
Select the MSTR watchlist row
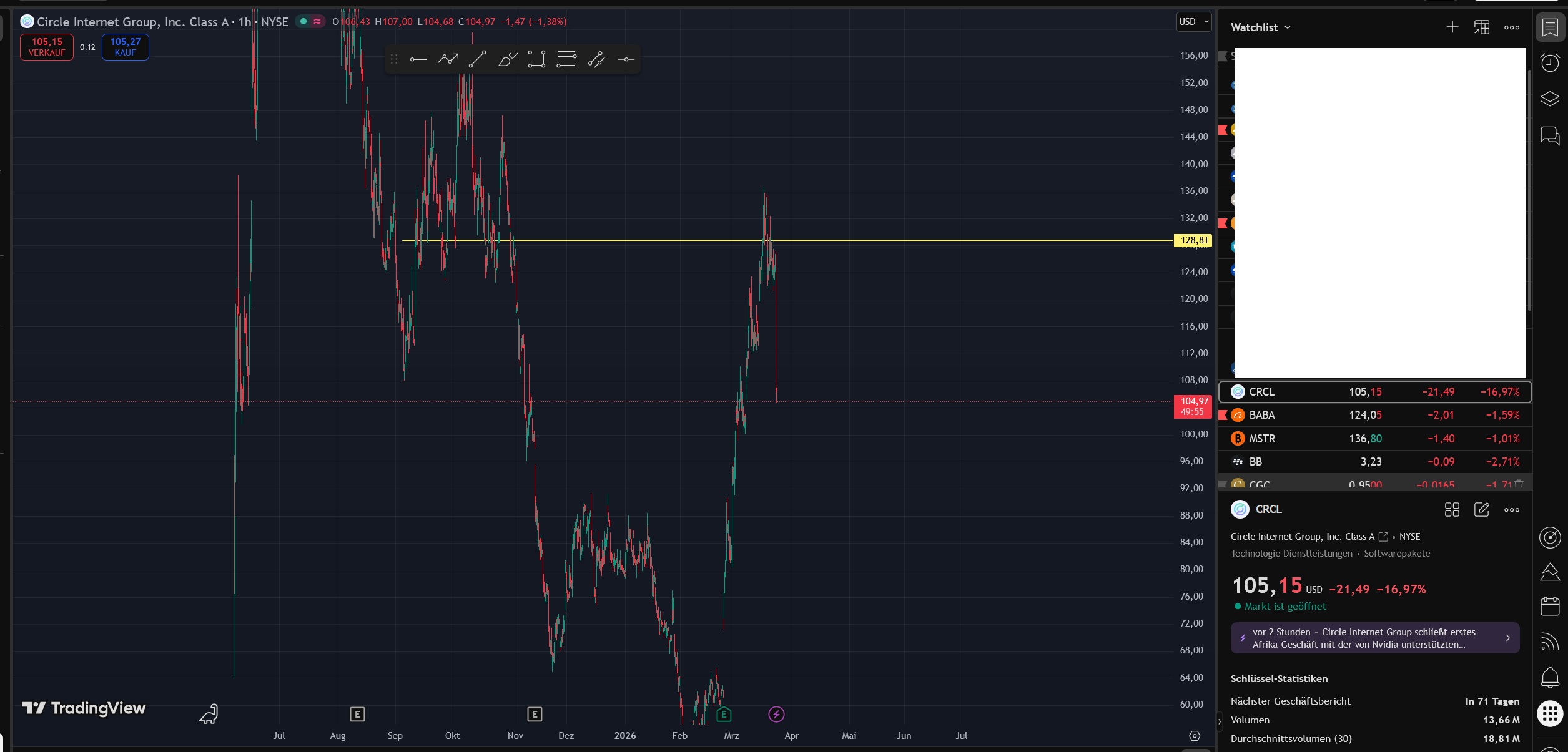point(1374,439)
